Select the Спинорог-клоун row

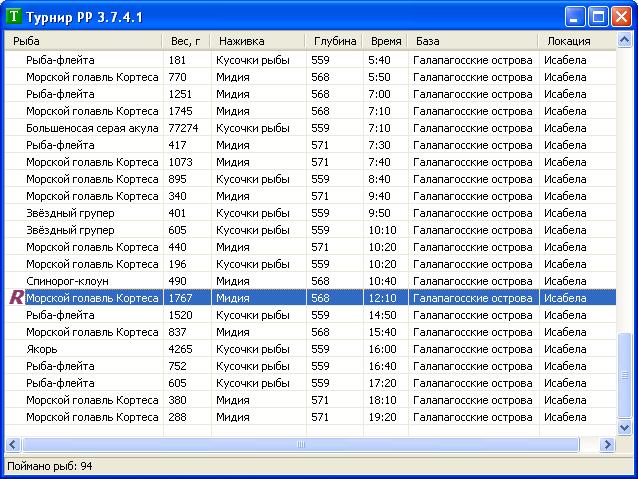311,281
